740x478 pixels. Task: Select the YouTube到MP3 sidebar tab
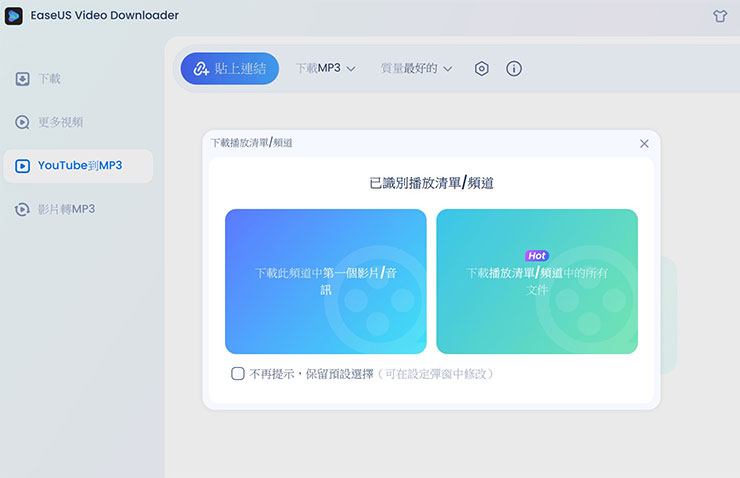pos(78,166)
